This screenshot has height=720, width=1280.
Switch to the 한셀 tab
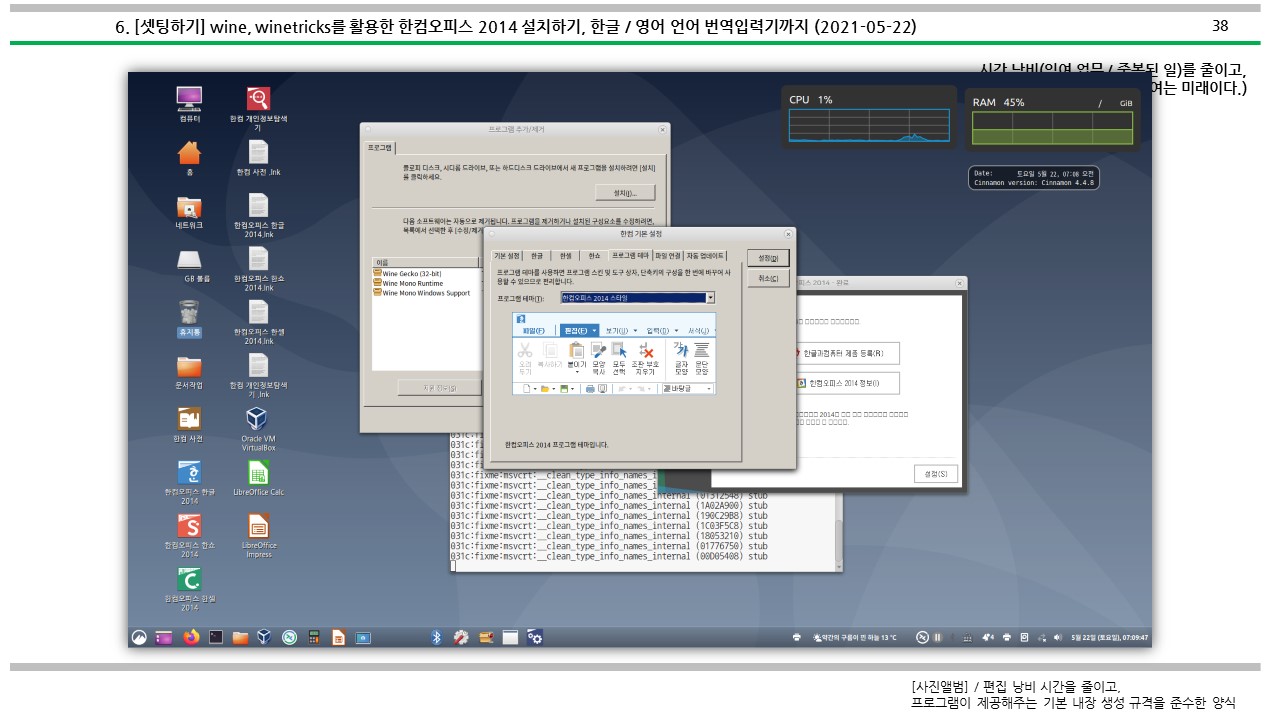pyautogui.click(x=566, y=256)
